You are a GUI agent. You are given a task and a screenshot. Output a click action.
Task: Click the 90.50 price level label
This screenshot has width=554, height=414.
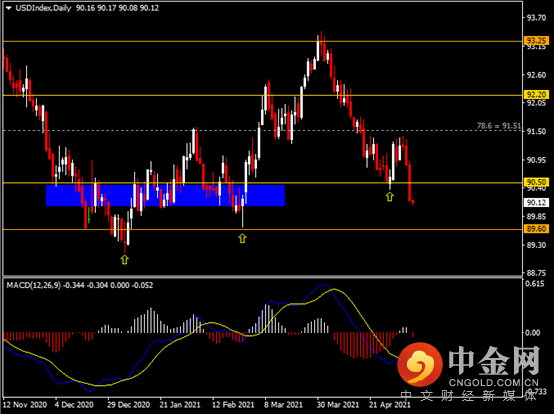point(536,182)
